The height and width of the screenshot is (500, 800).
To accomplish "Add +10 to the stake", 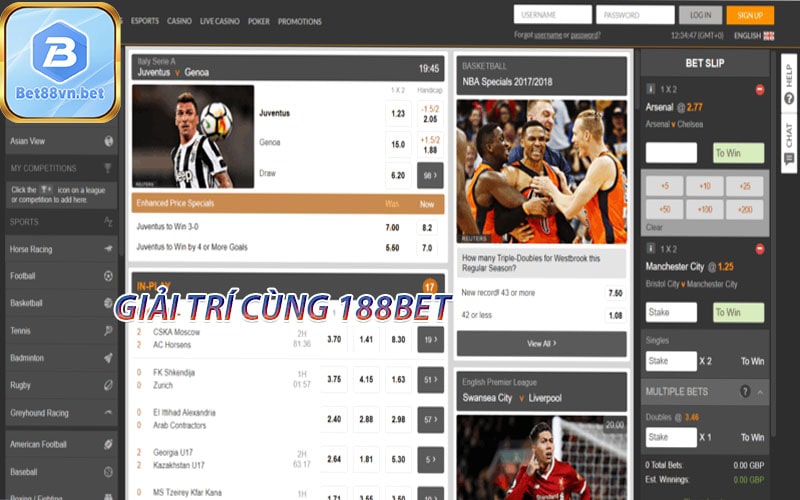I will [705, 186].
